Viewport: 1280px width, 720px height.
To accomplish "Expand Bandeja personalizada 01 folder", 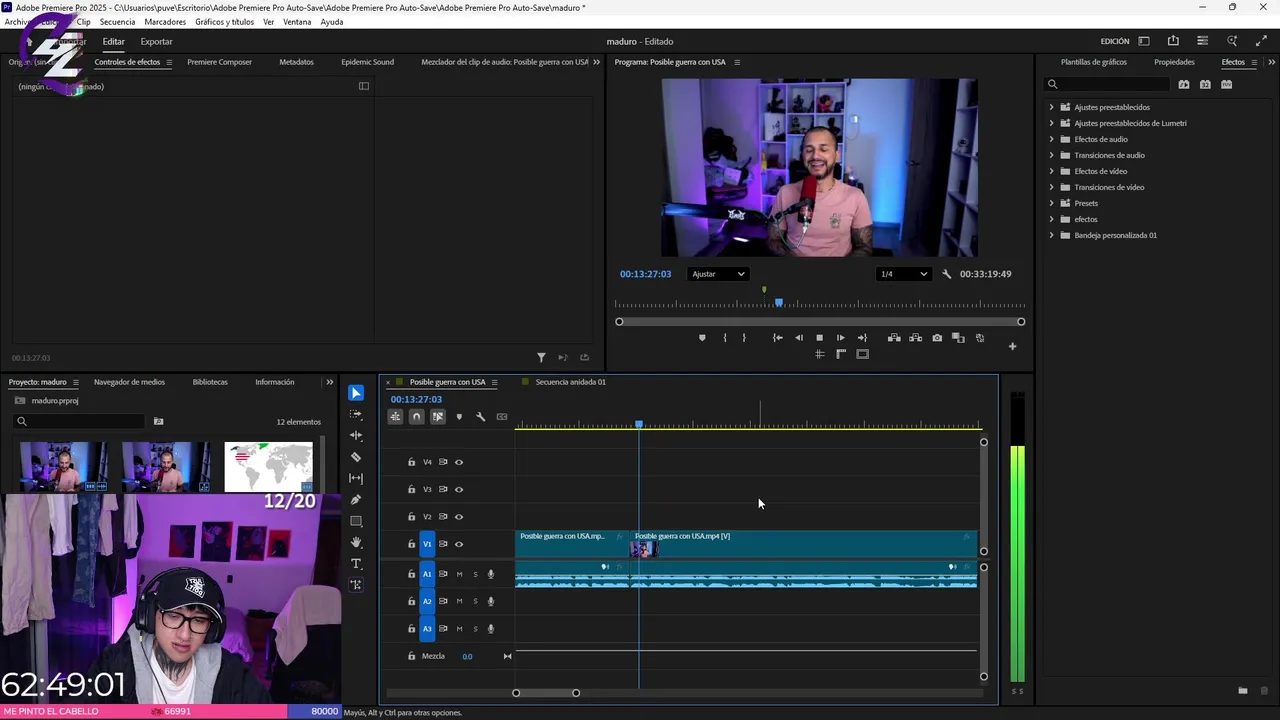I will point(1051,235).
